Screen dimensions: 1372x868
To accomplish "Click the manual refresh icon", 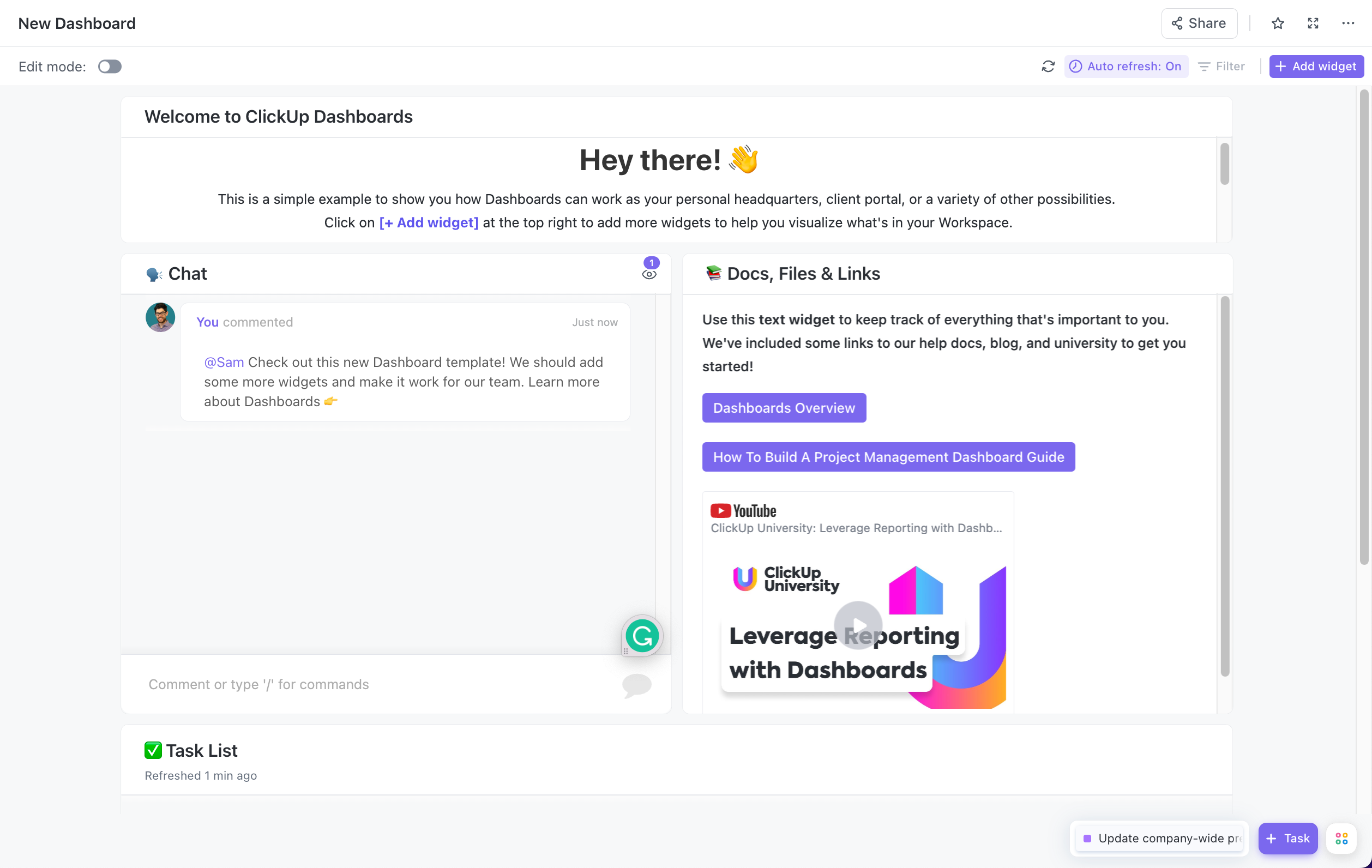I will pyautogui.click(x=1048, y=65).
